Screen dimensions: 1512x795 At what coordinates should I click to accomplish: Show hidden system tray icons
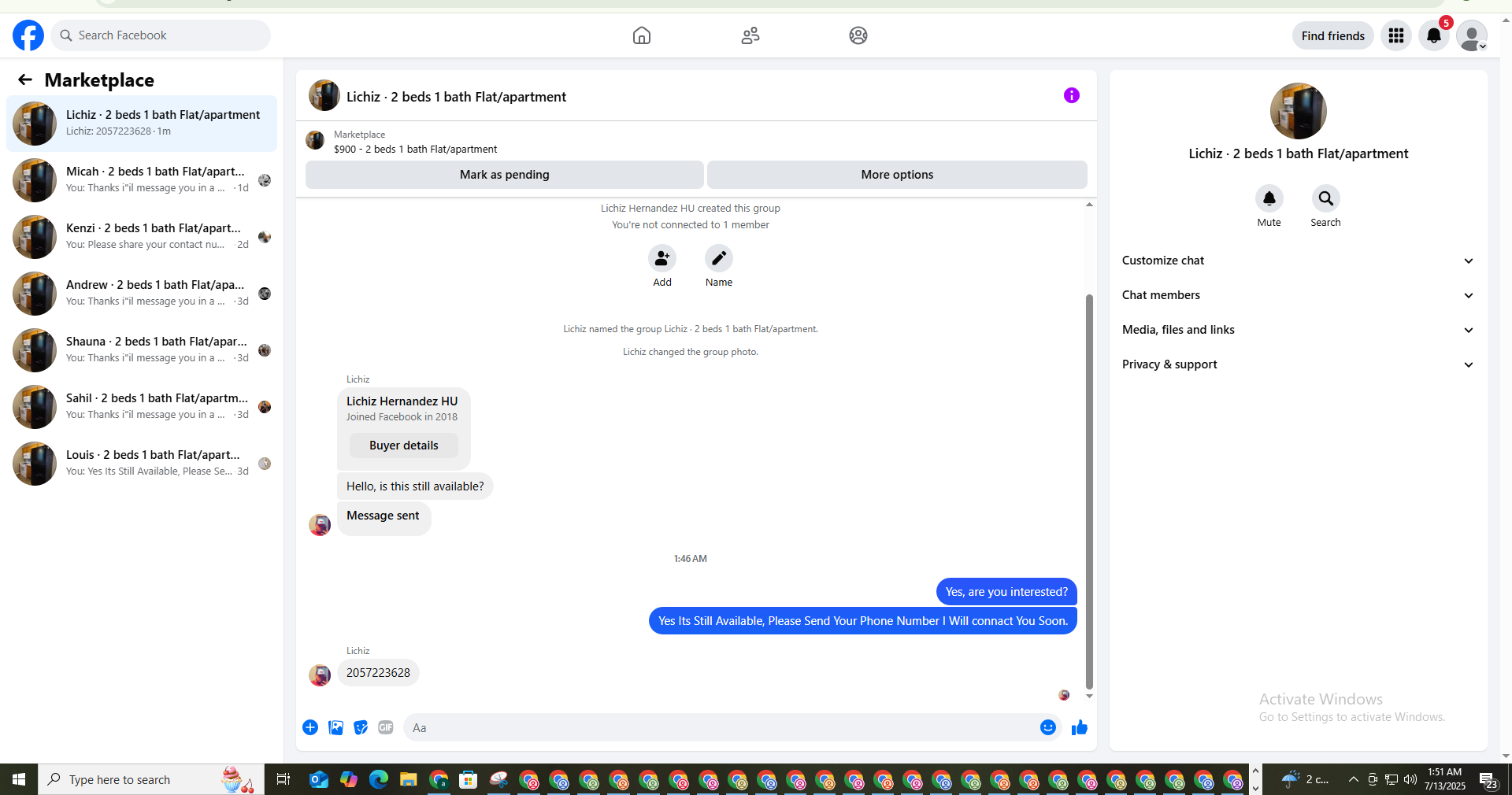pos(1353,779)
